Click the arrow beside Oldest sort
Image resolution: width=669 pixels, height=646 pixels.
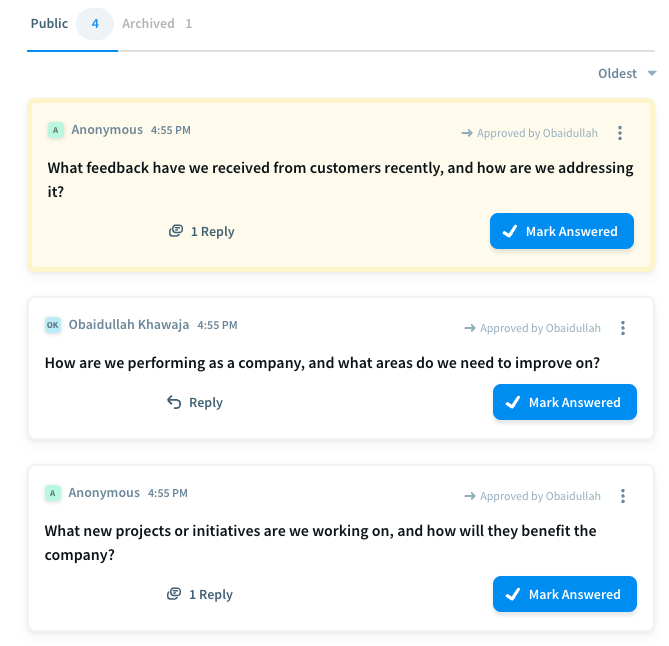point(652,73)
